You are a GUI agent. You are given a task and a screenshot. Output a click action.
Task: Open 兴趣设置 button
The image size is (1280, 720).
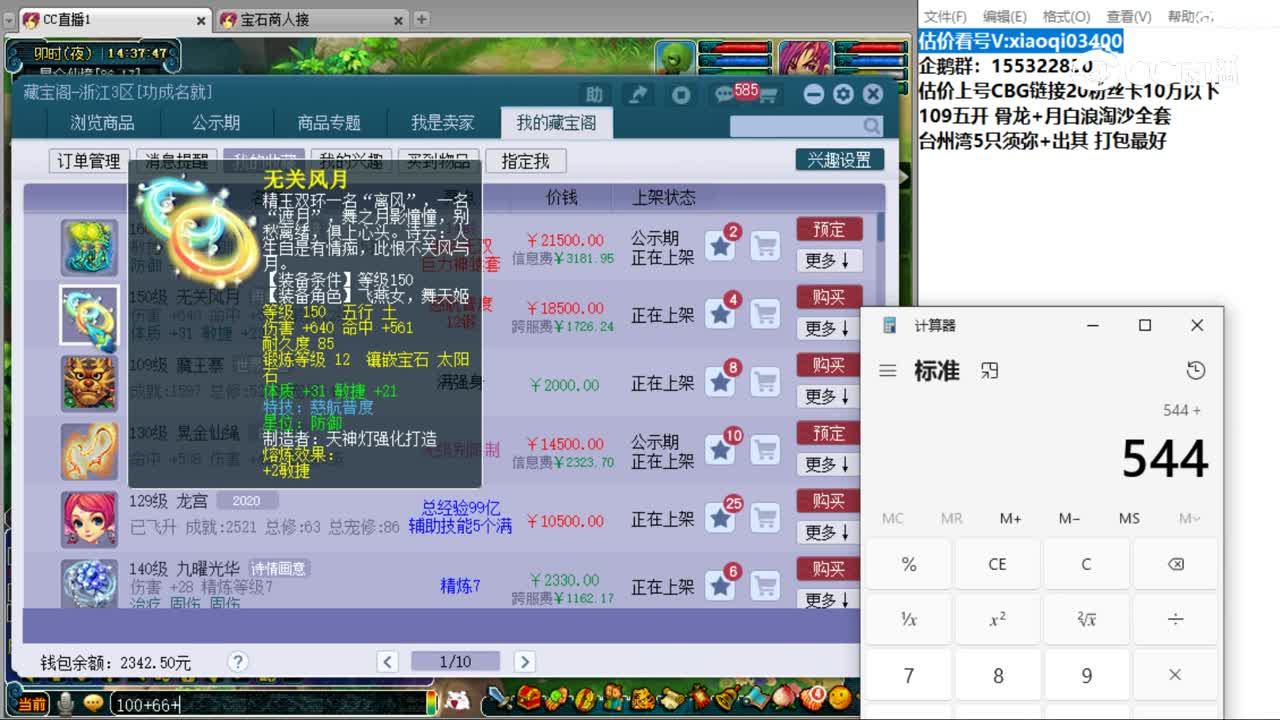point(840,160)
